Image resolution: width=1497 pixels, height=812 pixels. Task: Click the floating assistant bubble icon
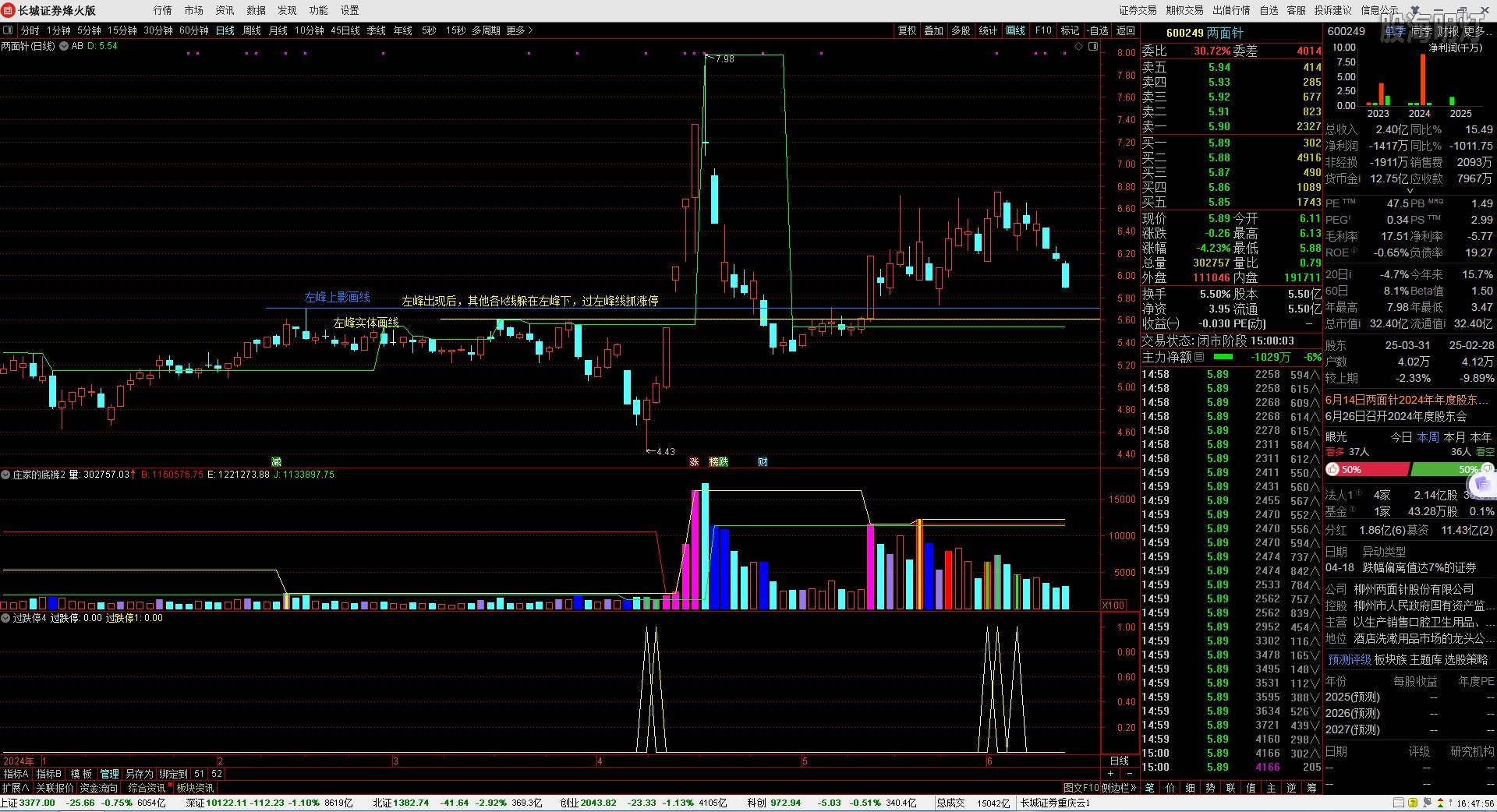click(x=1483, y=485)
